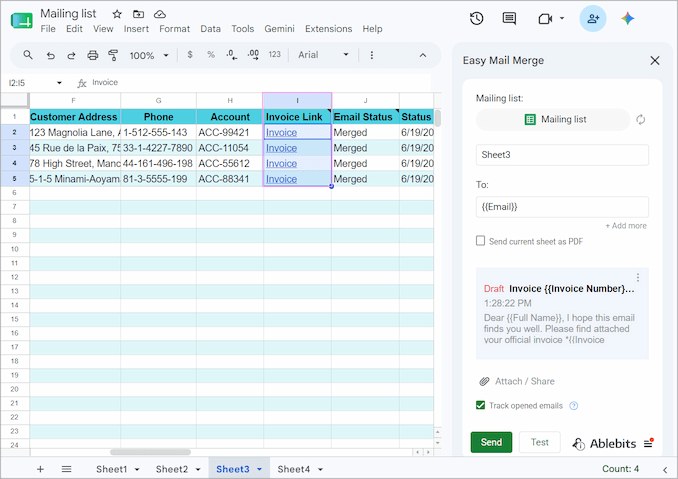Refresh the mailing list icon
This screenshot has height=479, width=678.
tap(640, 119)
